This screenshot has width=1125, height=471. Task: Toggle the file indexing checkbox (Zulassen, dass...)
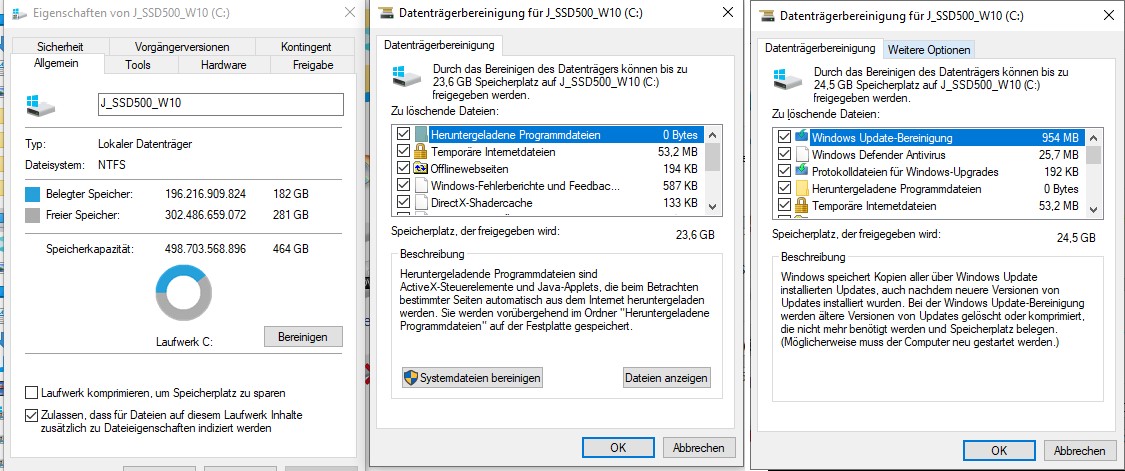31,415
